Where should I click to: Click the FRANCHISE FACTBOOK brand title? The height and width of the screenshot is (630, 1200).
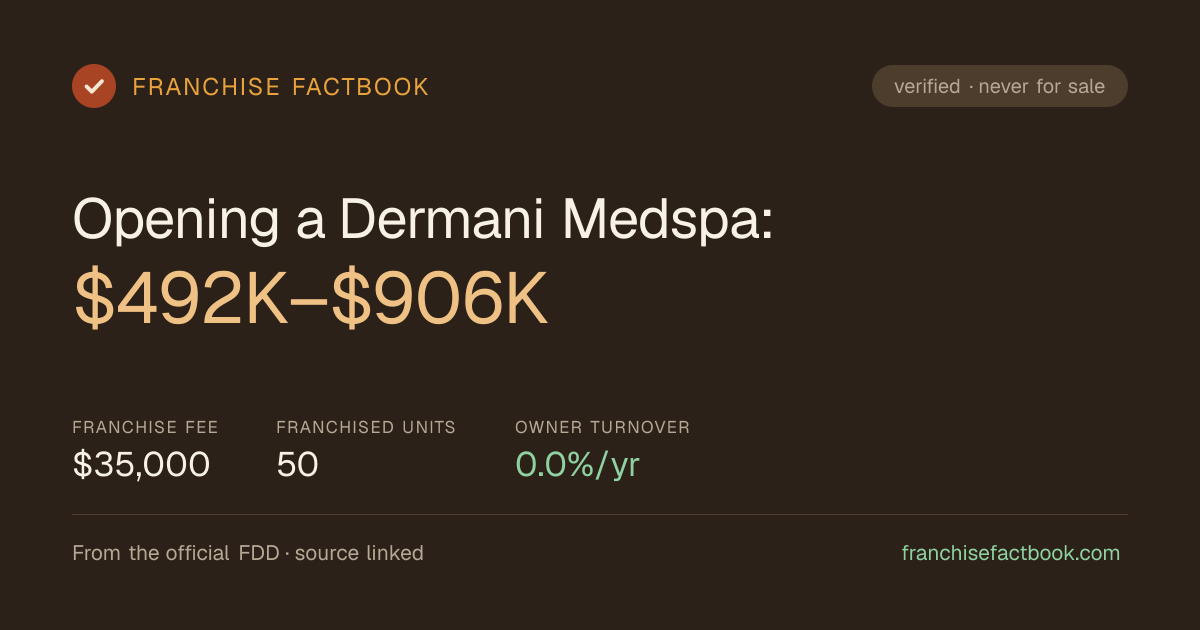[281, 87]
